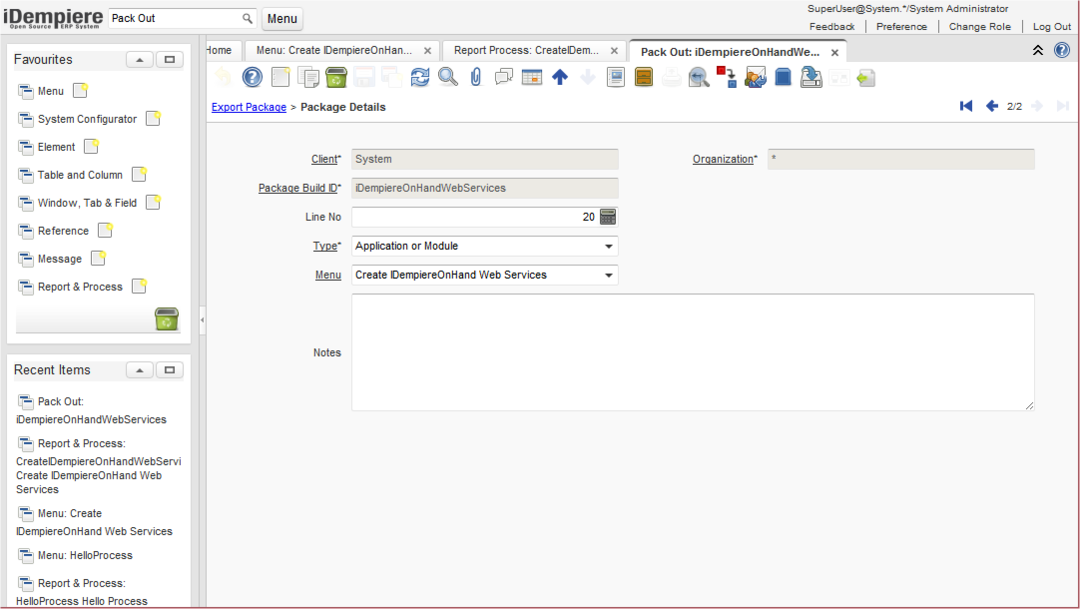Toggle grid view using the toolbar icon

[x=532, y=77]
